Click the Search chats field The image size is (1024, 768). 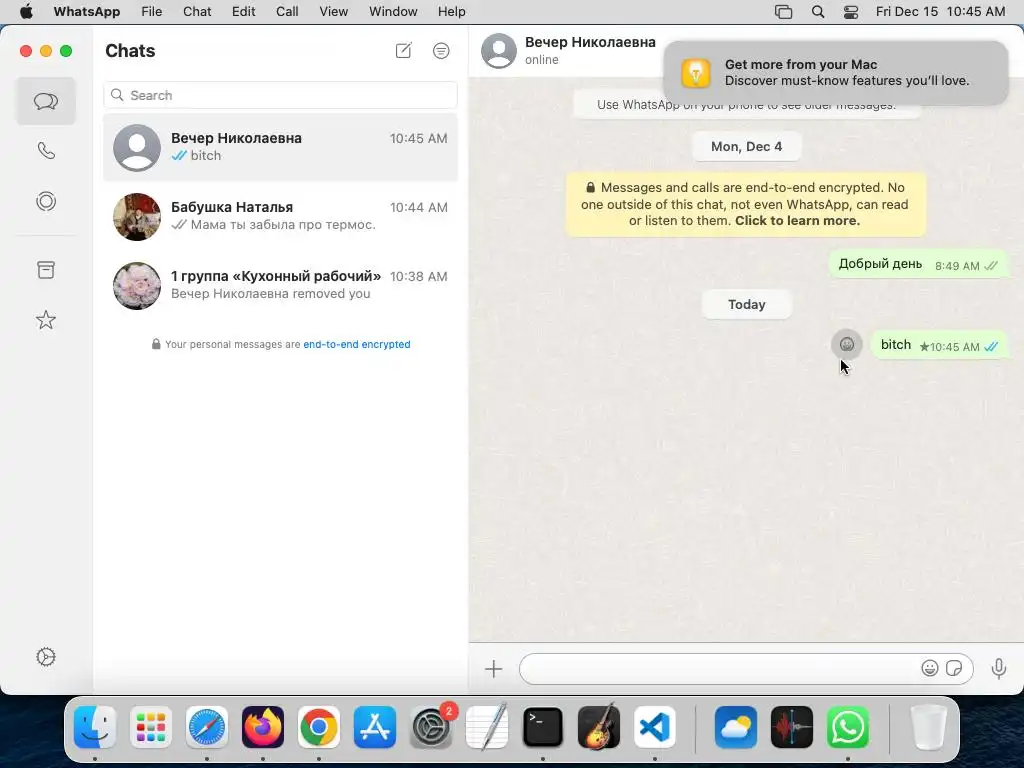tap(280, 95)
